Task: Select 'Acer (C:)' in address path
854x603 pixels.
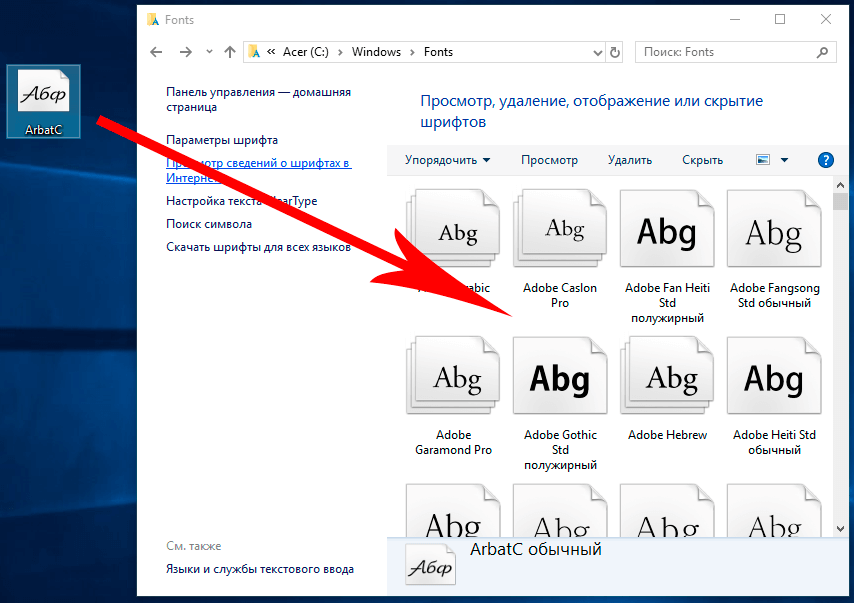Action: click(306, 52)
